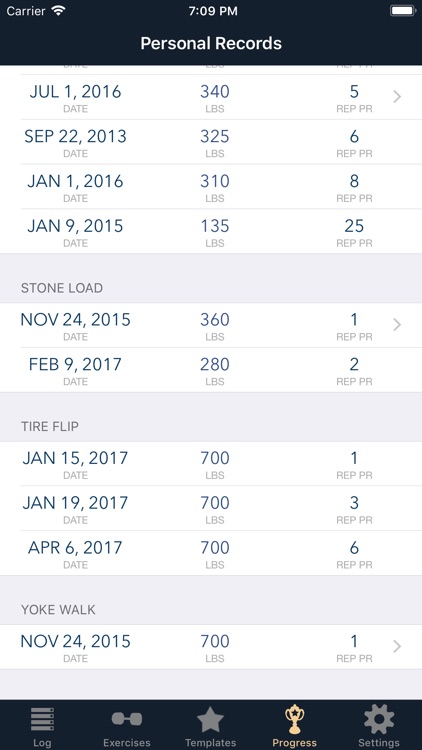Open Templates star icon
Image resolution: width=422 pixels, height=750 pixels.
click(211, 719)
